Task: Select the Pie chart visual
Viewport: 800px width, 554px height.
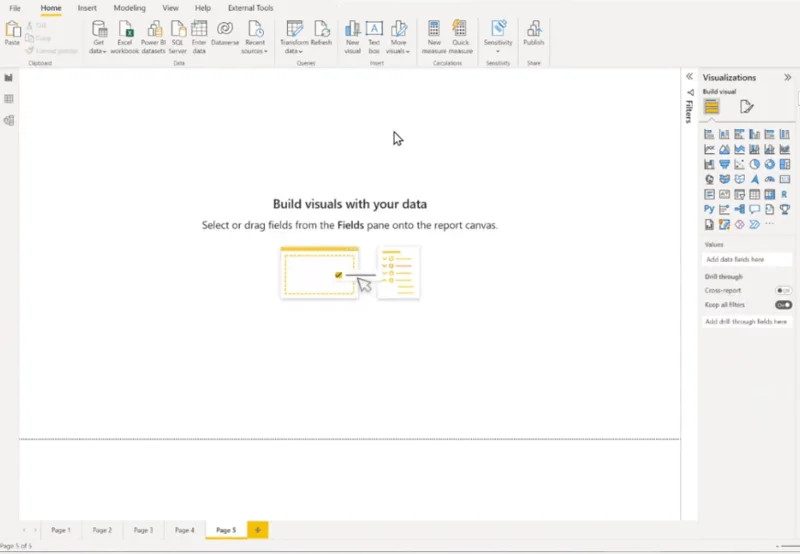Action: [x=755, y=164]
